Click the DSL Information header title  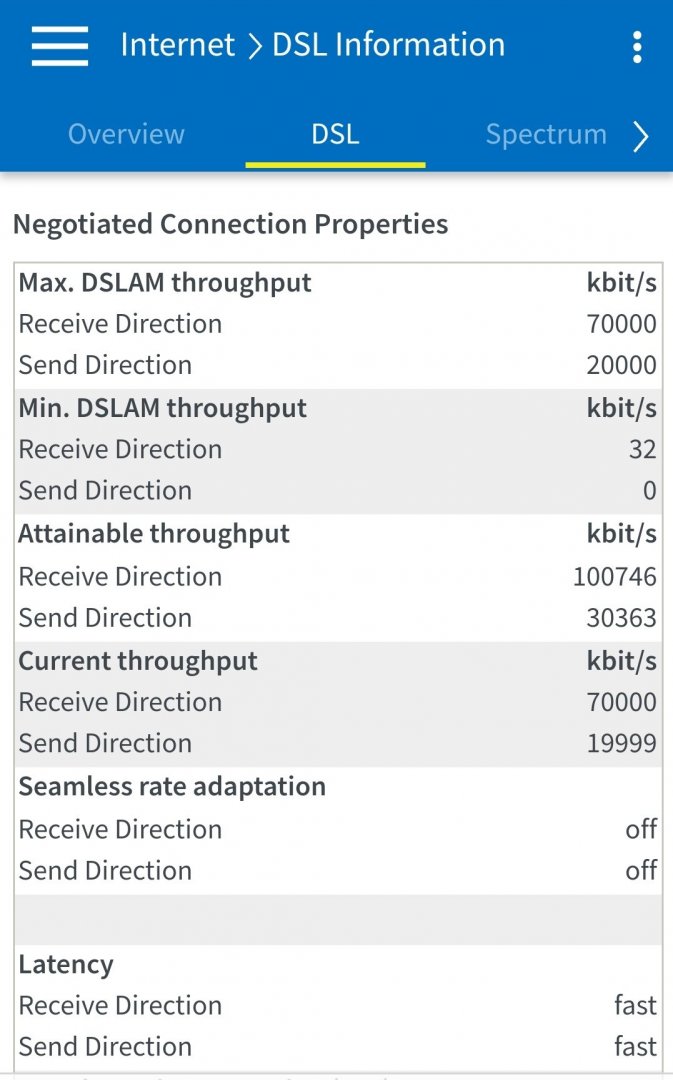click(x=389, y=45)
